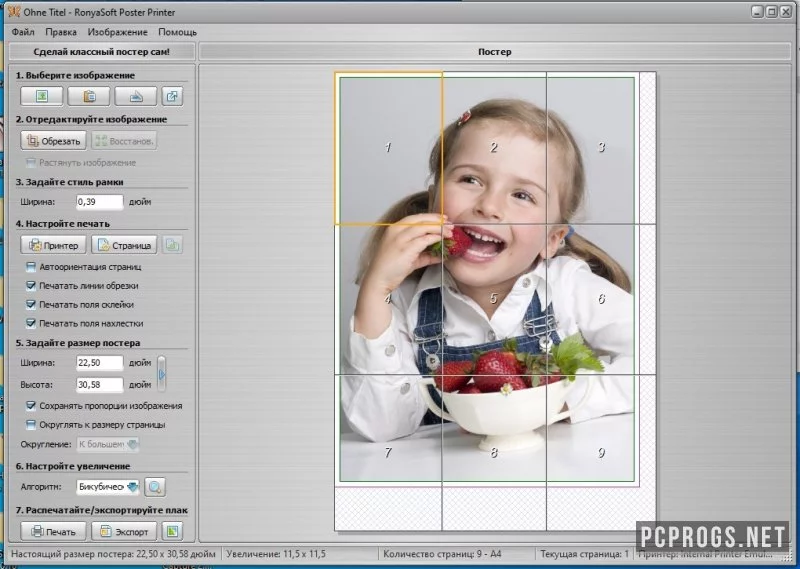Click heading 1. Выберите изображение

point(75,75)
